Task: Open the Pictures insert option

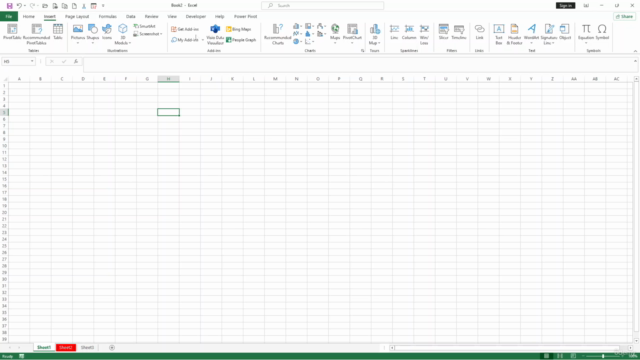Action: [x=78, y=33]
